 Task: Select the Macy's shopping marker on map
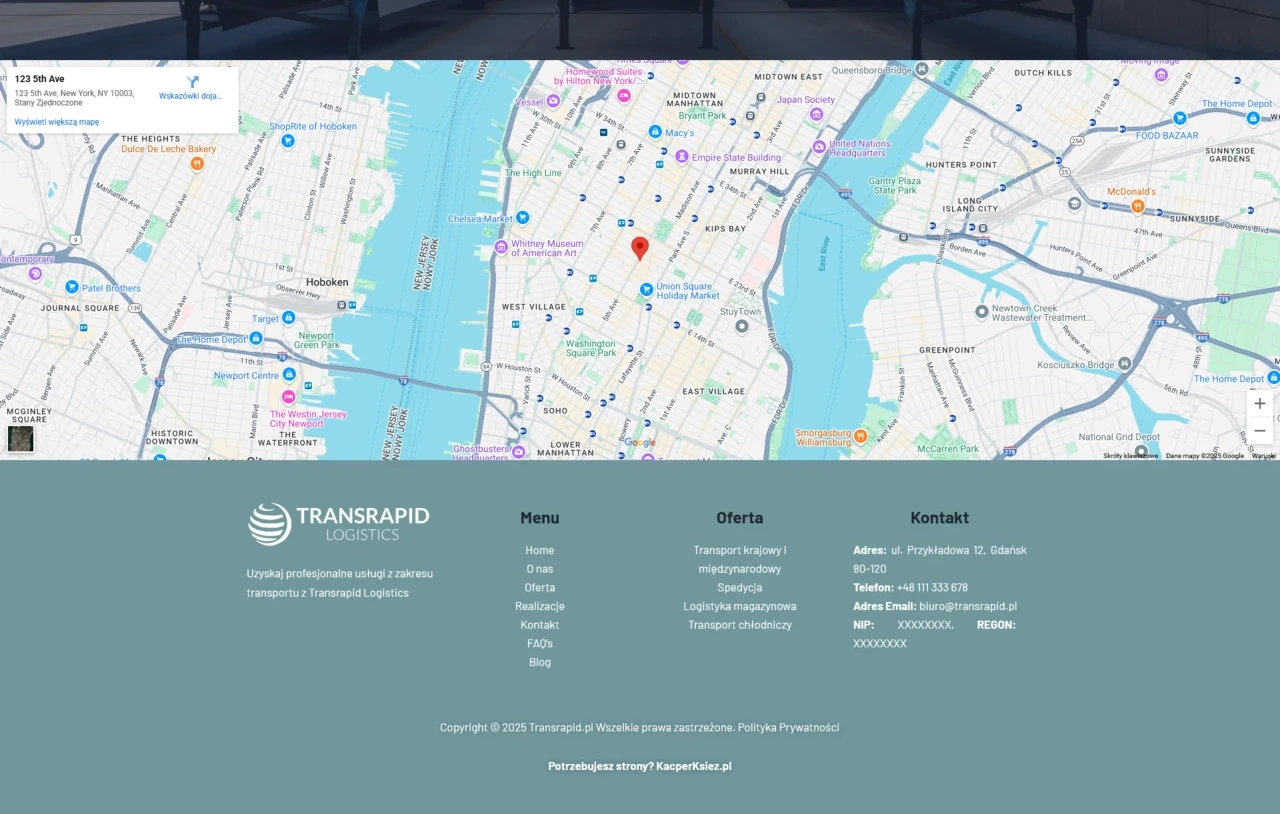pos(655,132)
